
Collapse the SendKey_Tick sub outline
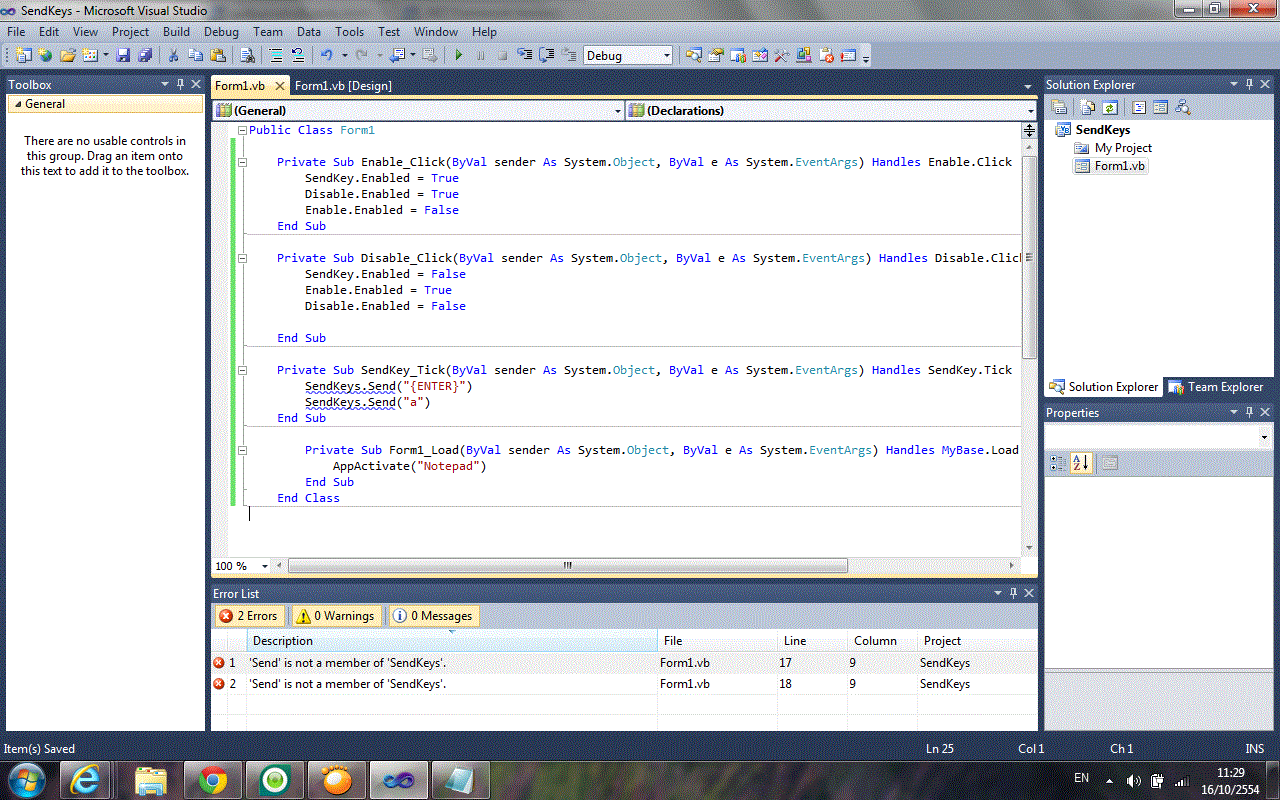coord(242,370)
